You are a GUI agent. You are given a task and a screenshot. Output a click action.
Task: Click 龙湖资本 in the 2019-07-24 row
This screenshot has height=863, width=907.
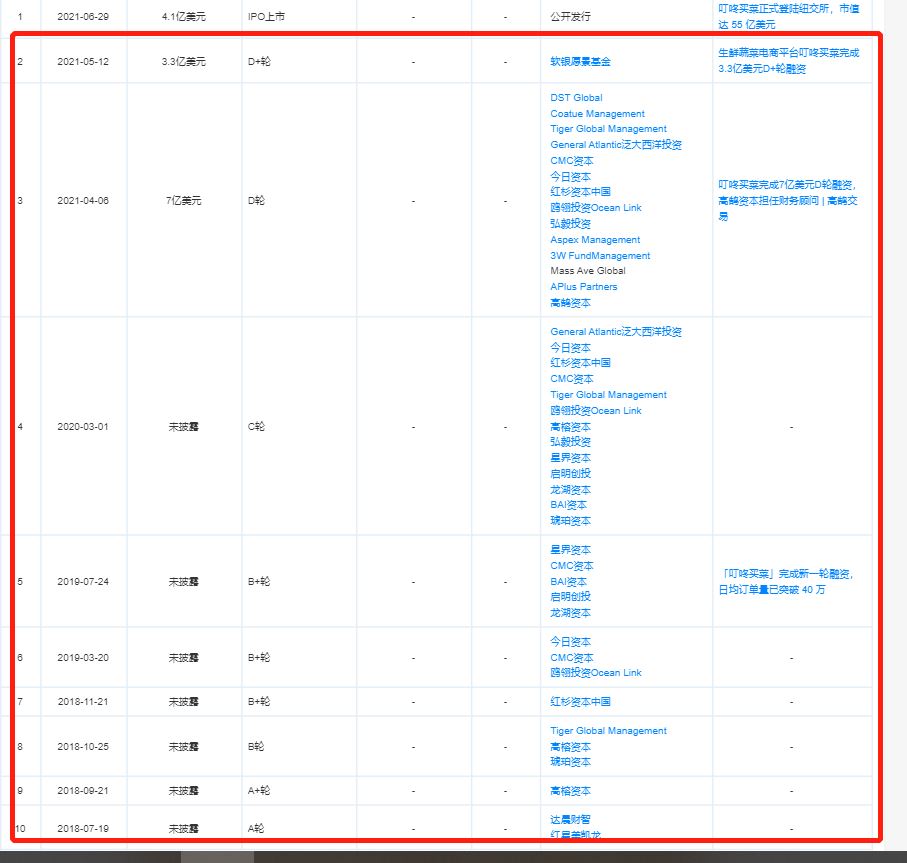coord(570,613)
